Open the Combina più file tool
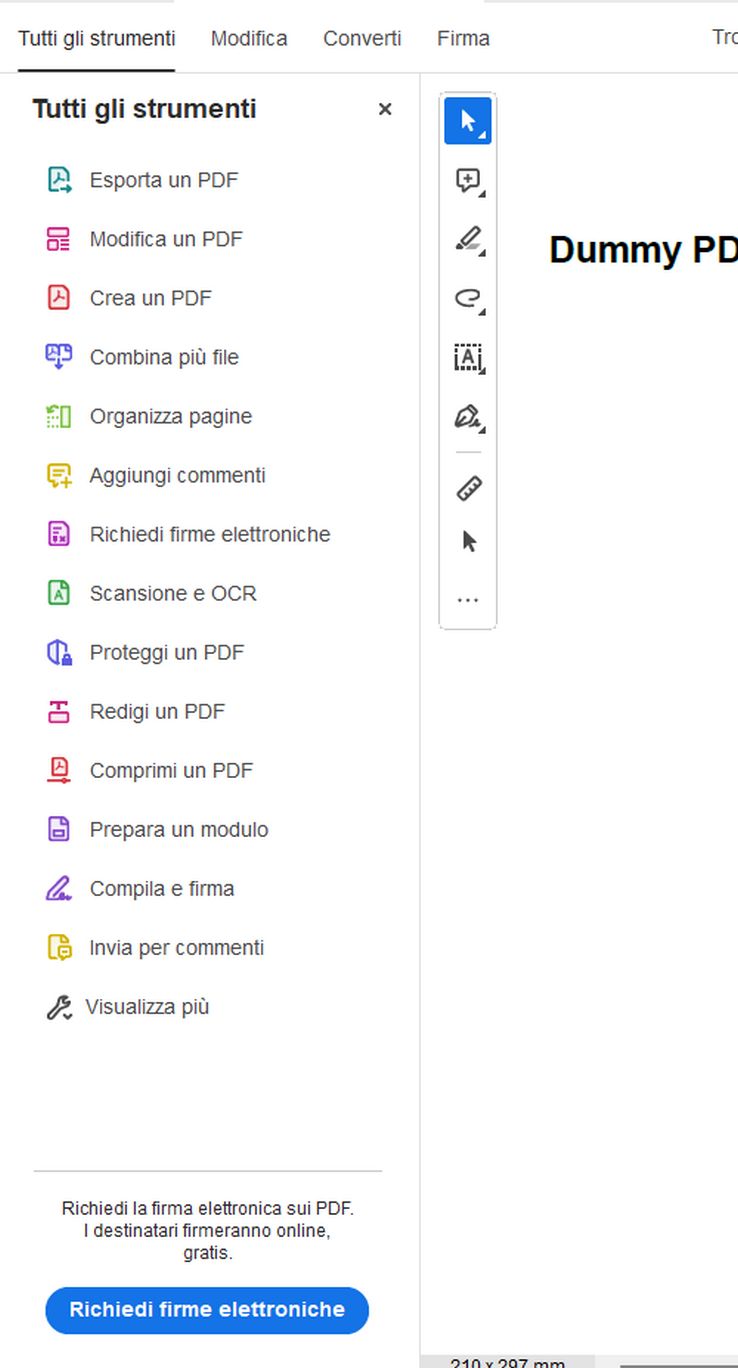The image size is (738, 1368). pos(164,357)
